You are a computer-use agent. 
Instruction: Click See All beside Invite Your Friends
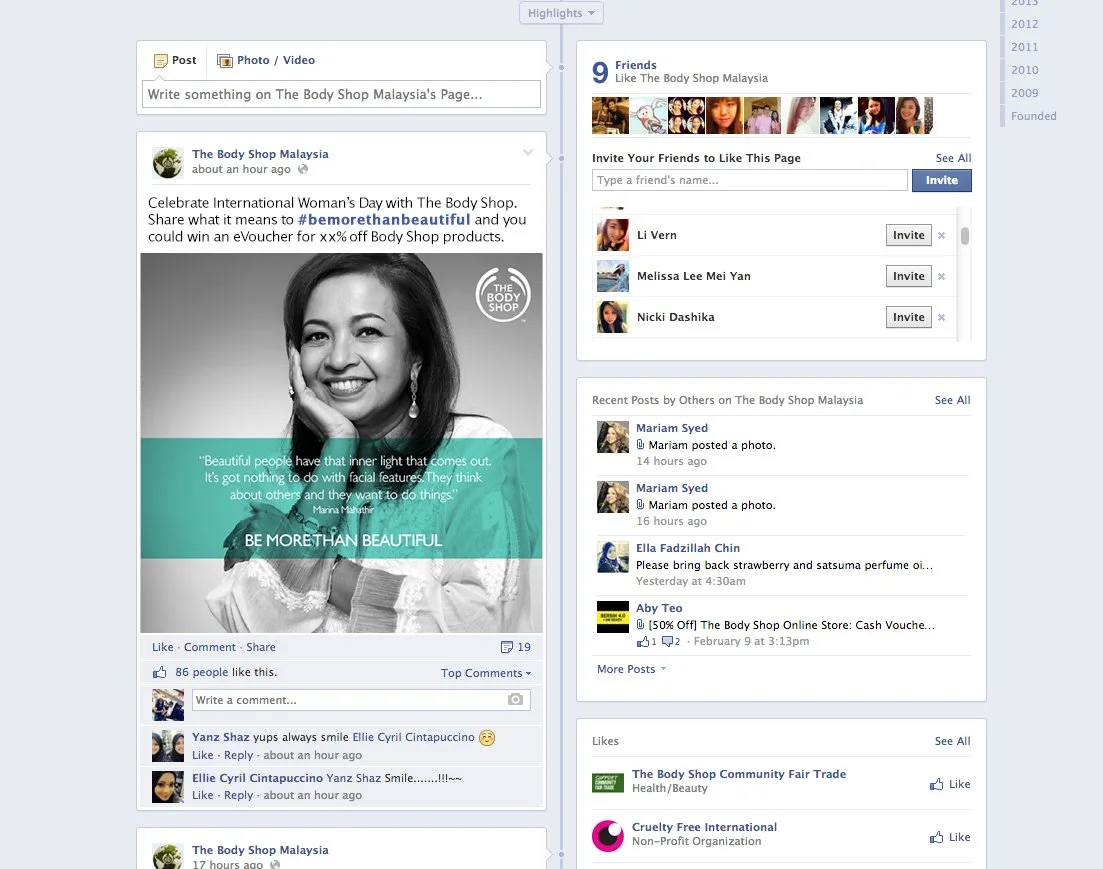point(953,158)
